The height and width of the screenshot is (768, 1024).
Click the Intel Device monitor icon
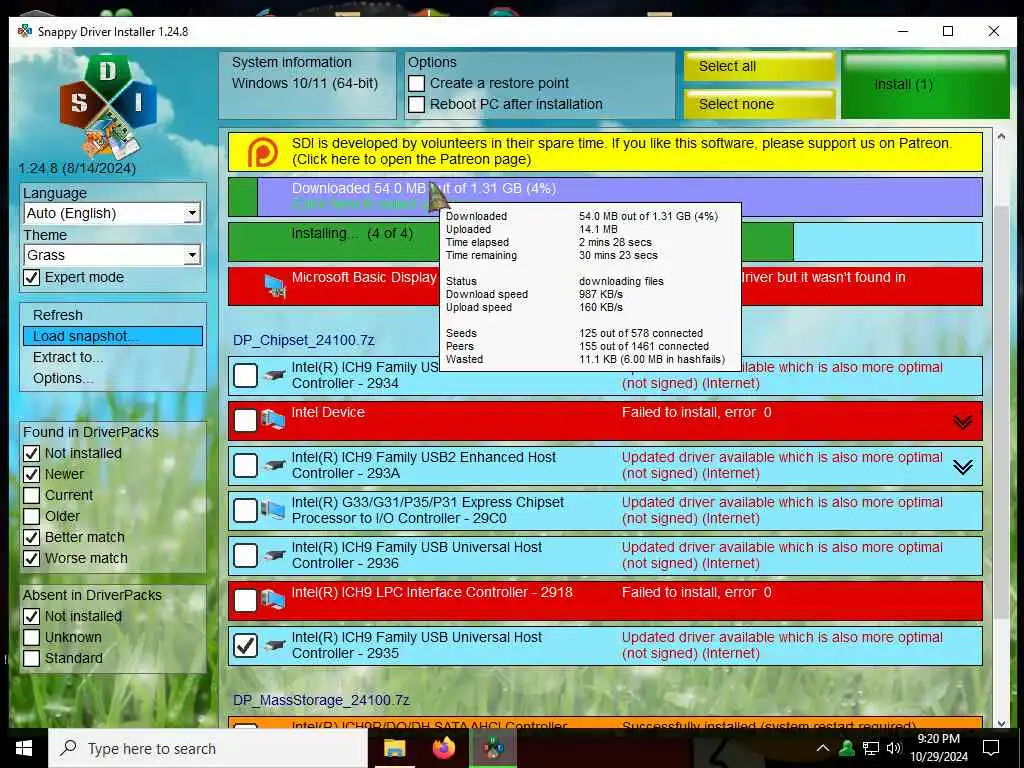[273, 420]
